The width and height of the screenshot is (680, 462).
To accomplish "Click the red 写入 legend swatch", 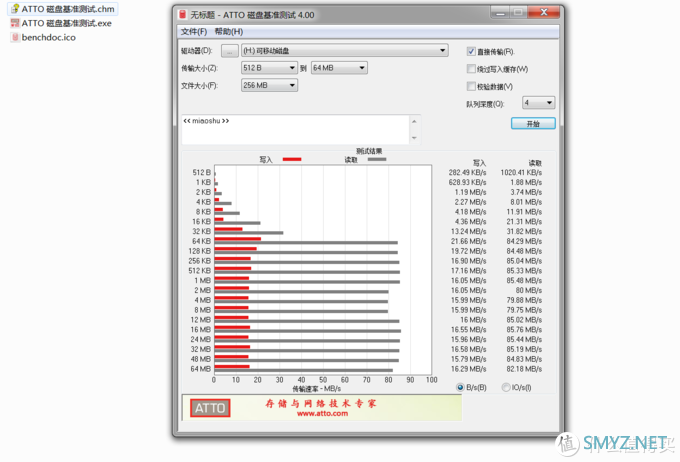I will pos(292,159).
